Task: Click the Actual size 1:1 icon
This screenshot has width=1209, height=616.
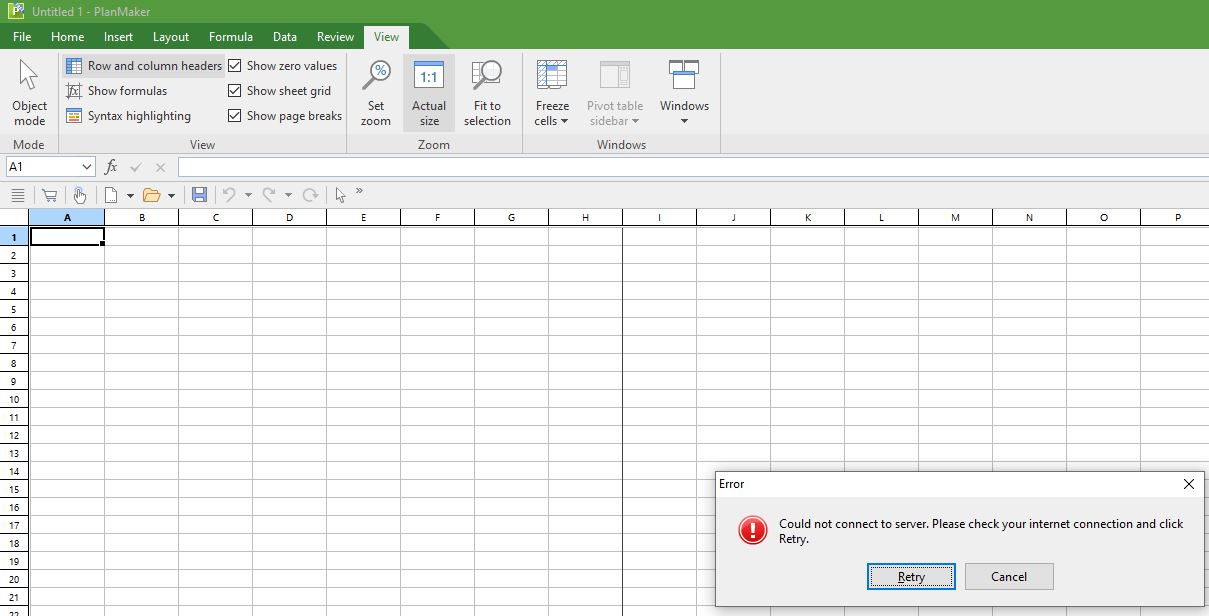Action: (429, 77)
